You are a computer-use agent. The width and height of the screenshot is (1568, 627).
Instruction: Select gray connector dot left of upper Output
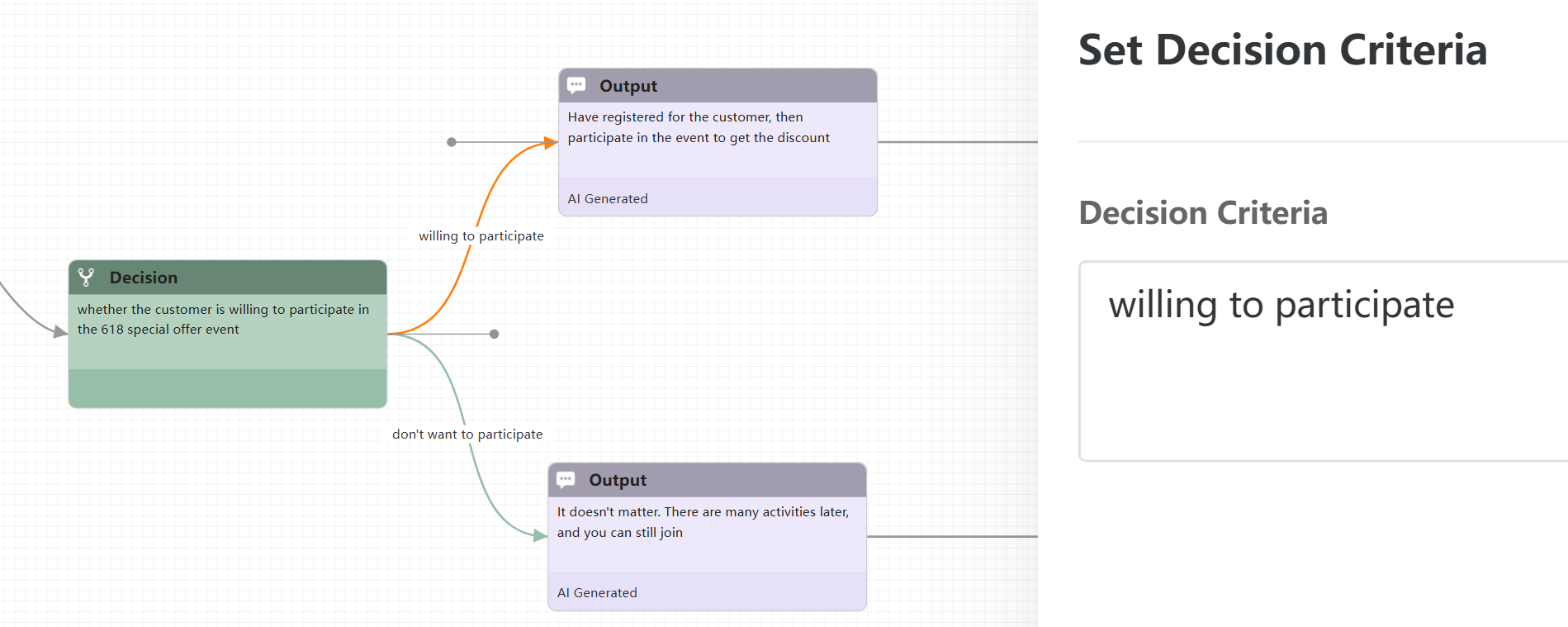tap(452, 142)
